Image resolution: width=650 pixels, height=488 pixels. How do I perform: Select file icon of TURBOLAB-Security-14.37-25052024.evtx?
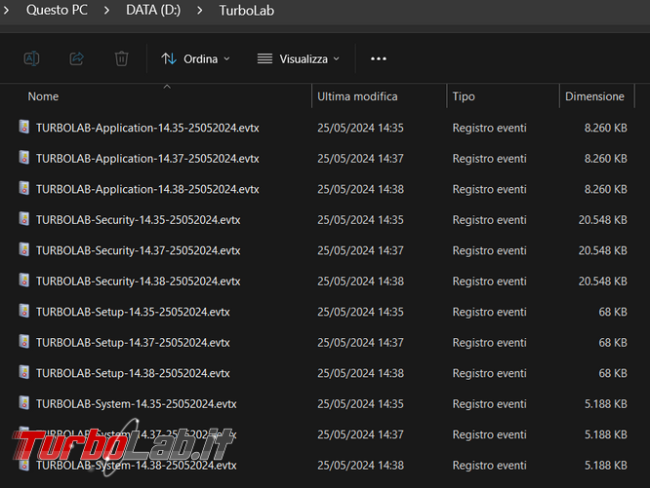click(24, 250)
